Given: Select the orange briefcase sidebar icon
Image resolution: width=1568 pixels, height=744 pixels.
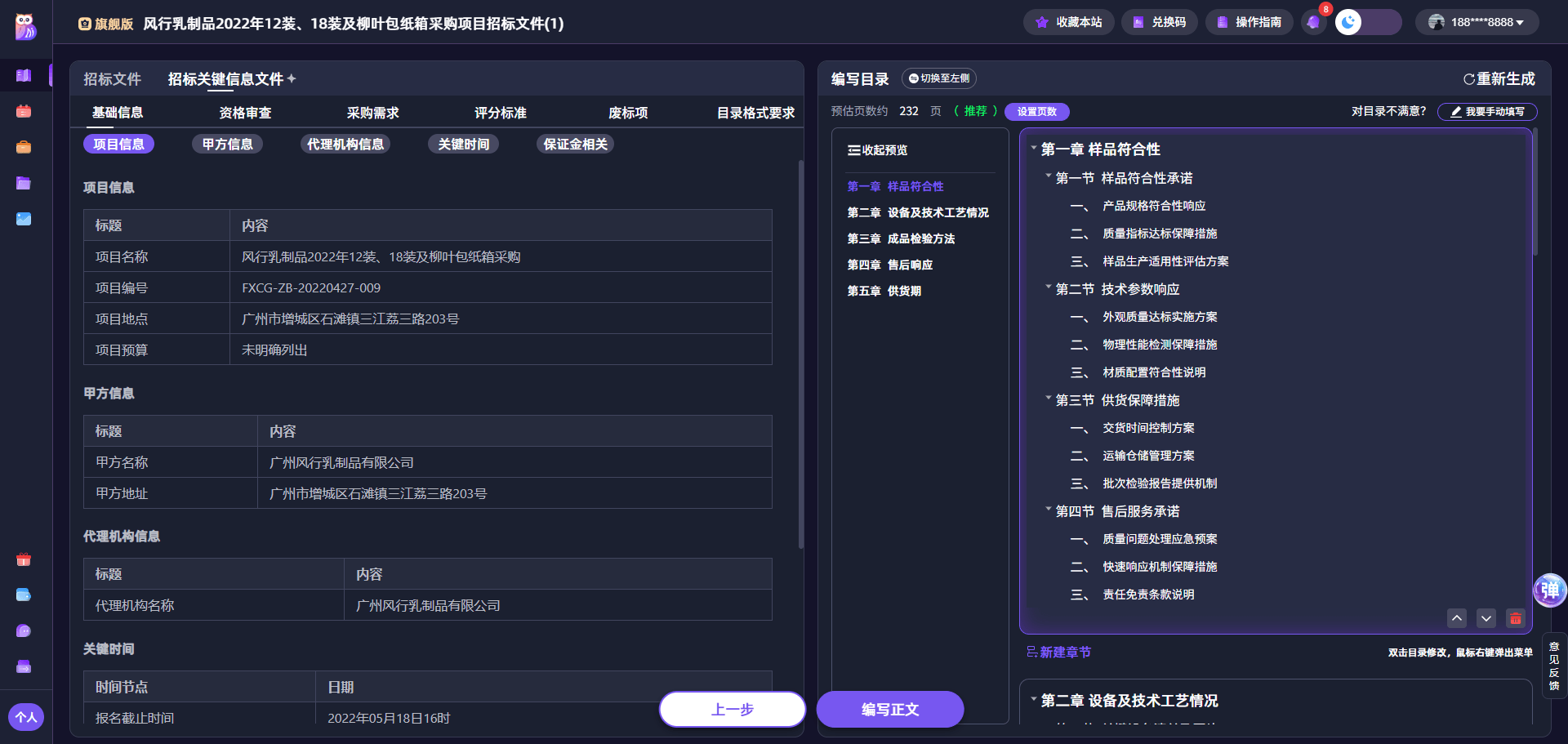Looking at the screenshot, I should pyautogui.click(x=24, y=147).
